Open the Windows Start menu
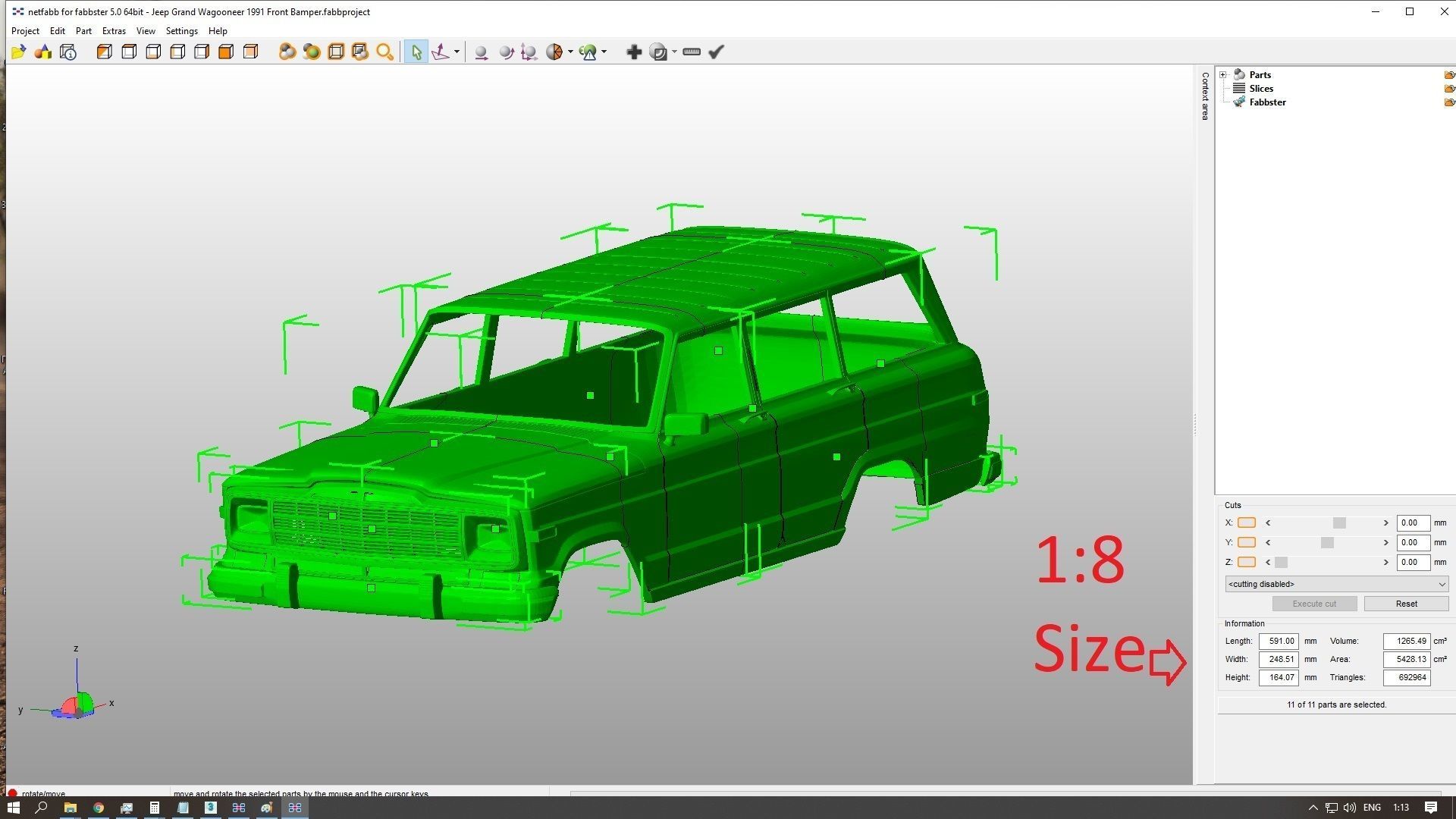The width and height of the screenshot is (1456, 819). [14, 808]
